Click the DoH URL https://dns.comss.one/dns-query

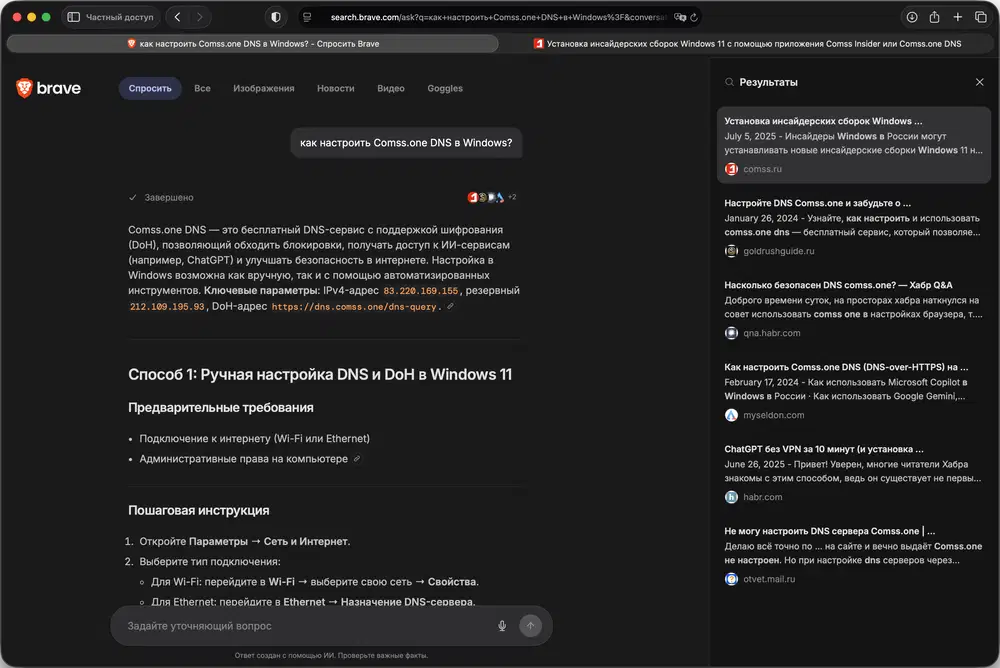click(354, 307)
